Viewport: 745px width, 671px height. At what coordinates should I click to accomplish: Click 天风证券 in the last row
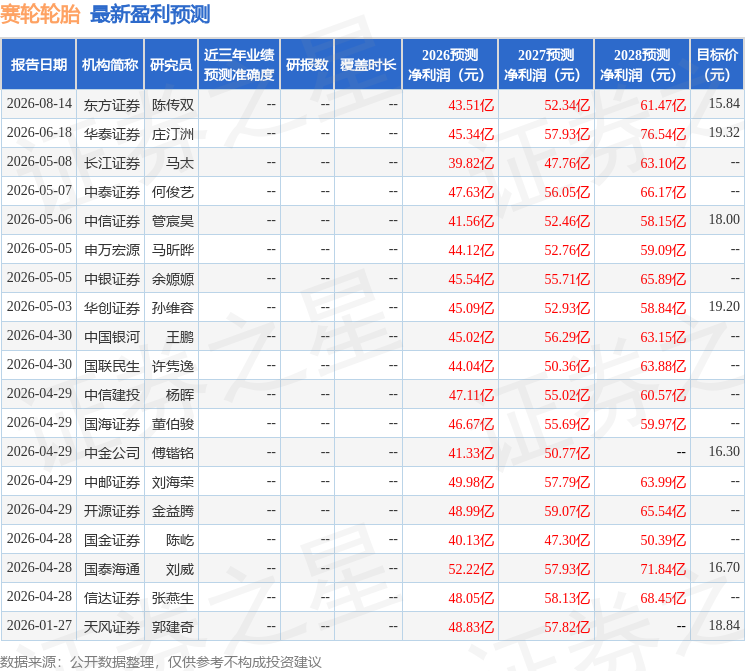click(x=112, y=627)
